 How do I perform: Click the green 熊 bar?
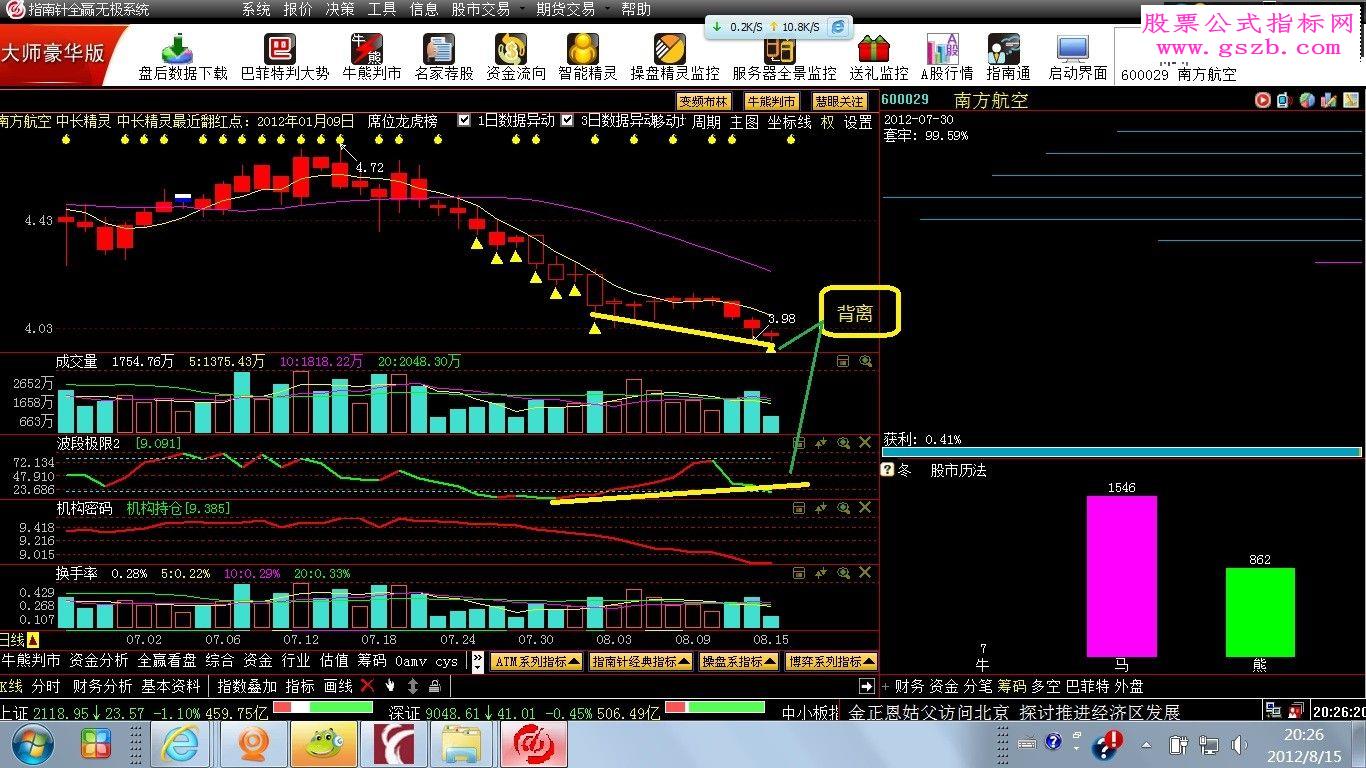(1260, 612)
